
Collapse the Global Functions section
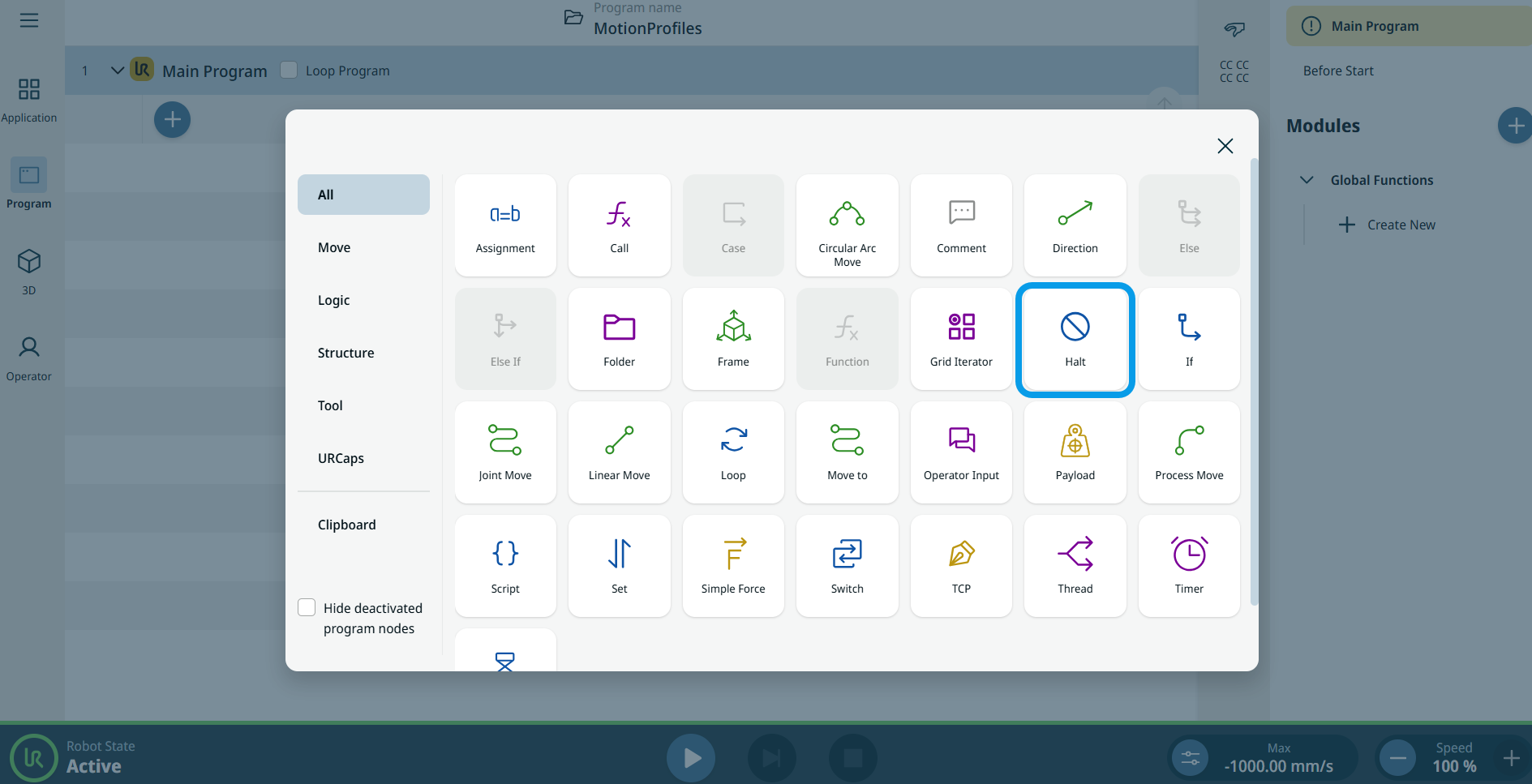coord(1307,180)
